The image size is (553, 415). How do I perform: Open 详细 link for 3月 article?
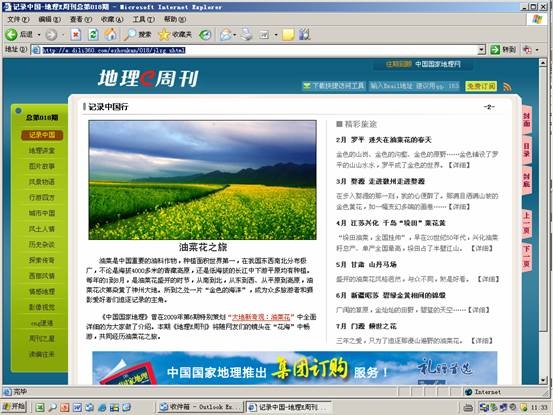(x=459, y=207)
